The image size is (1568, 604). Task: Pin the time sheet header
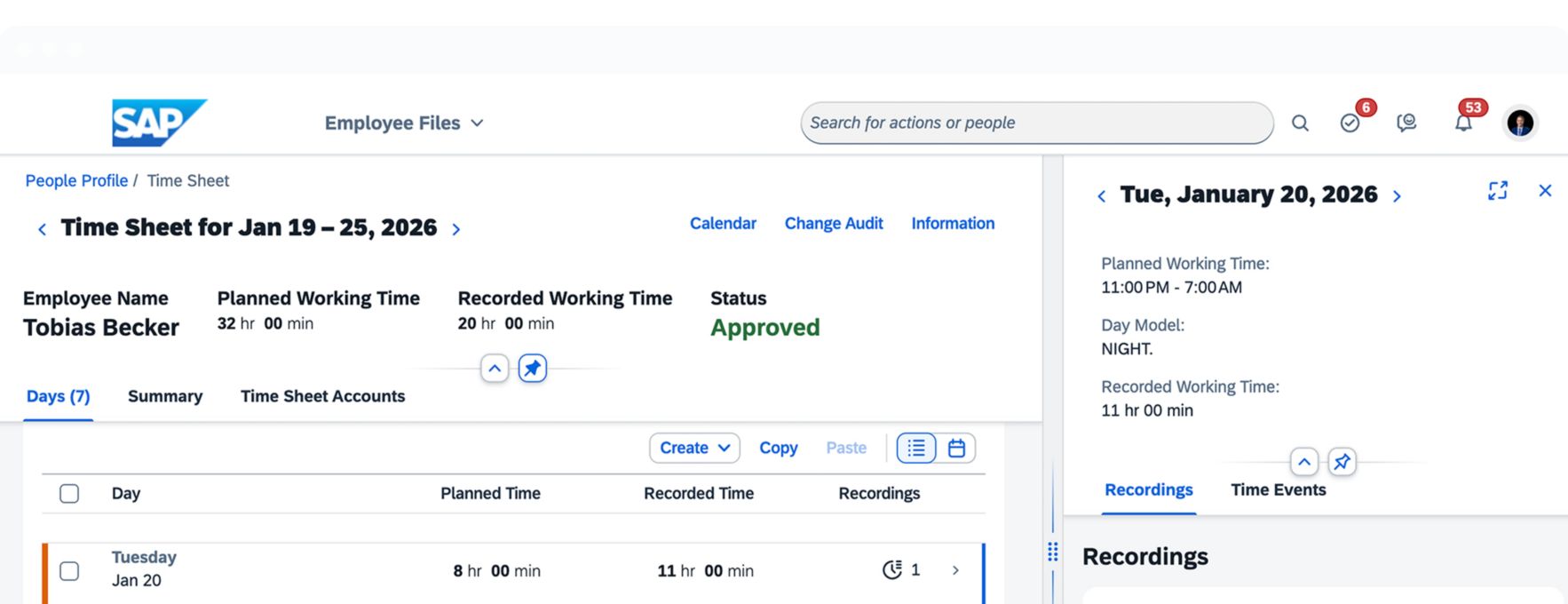coord(532,368)
